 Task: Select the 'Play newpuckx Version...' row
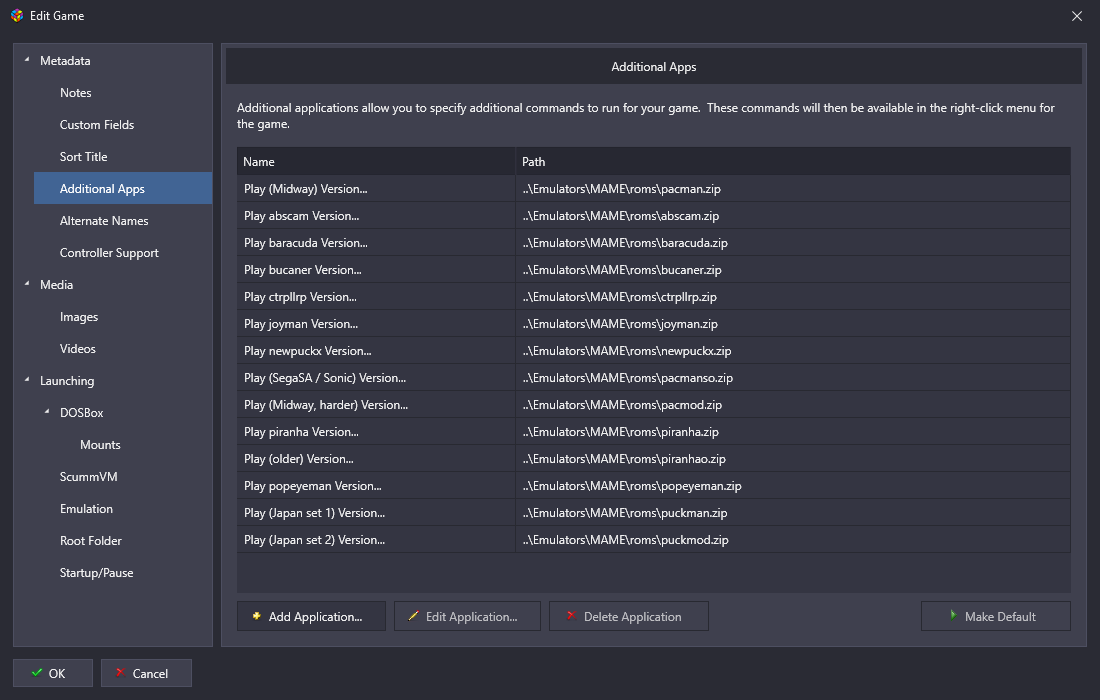654,351
